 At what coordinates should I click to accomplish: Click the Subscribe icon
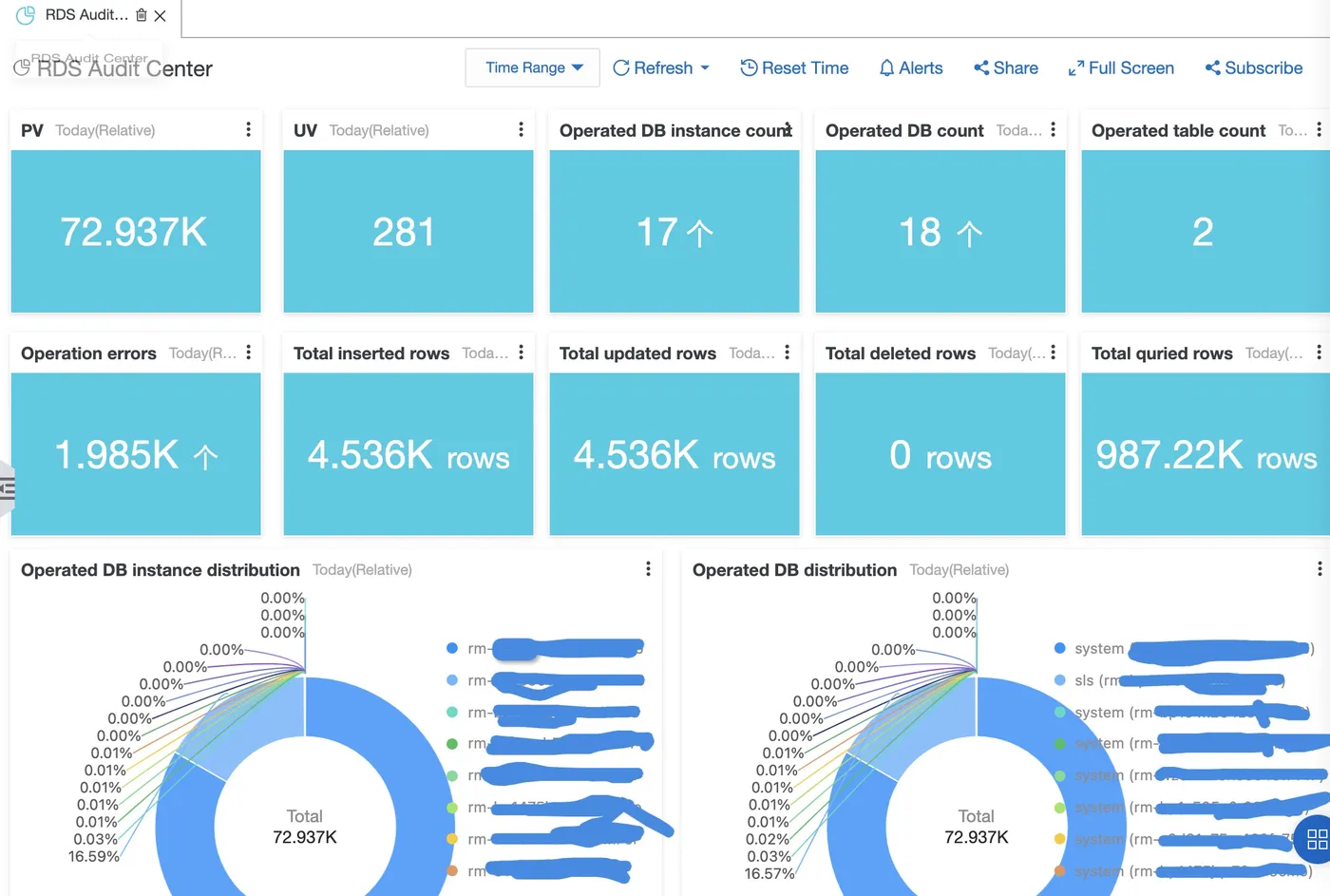point(1212,67)
